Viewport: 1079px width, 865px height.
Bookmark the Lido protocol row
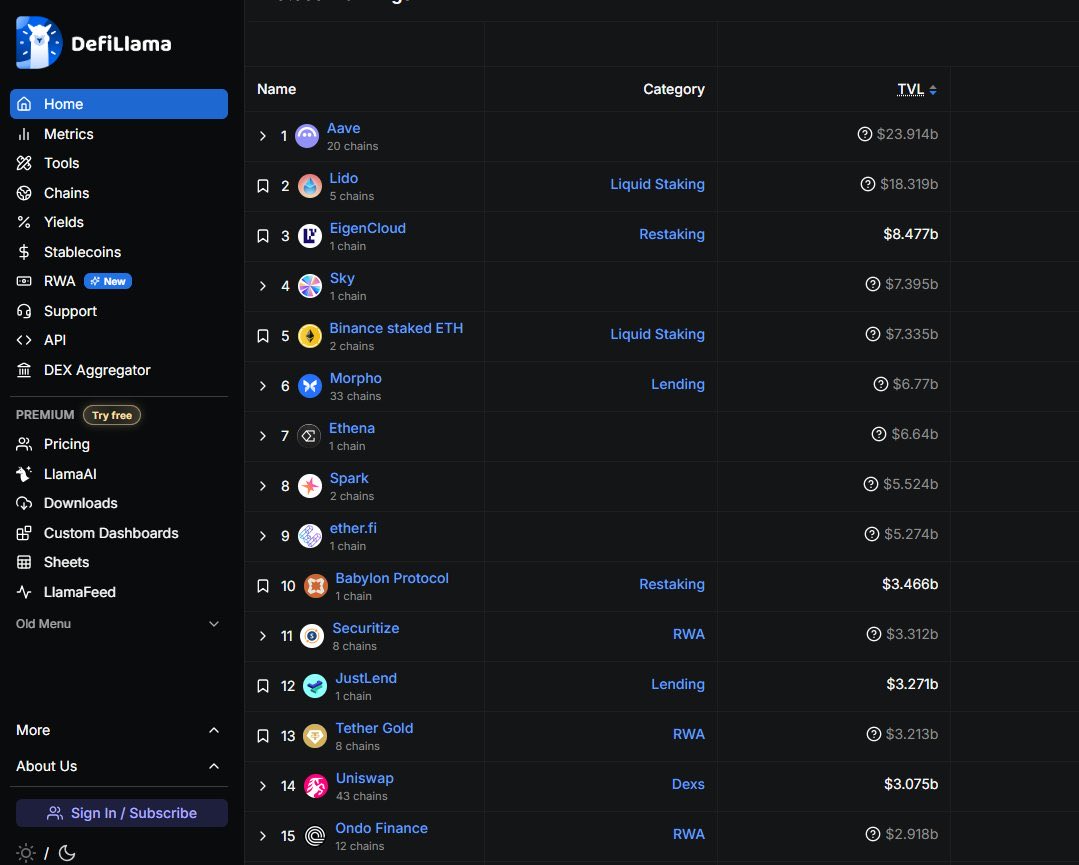263,186
